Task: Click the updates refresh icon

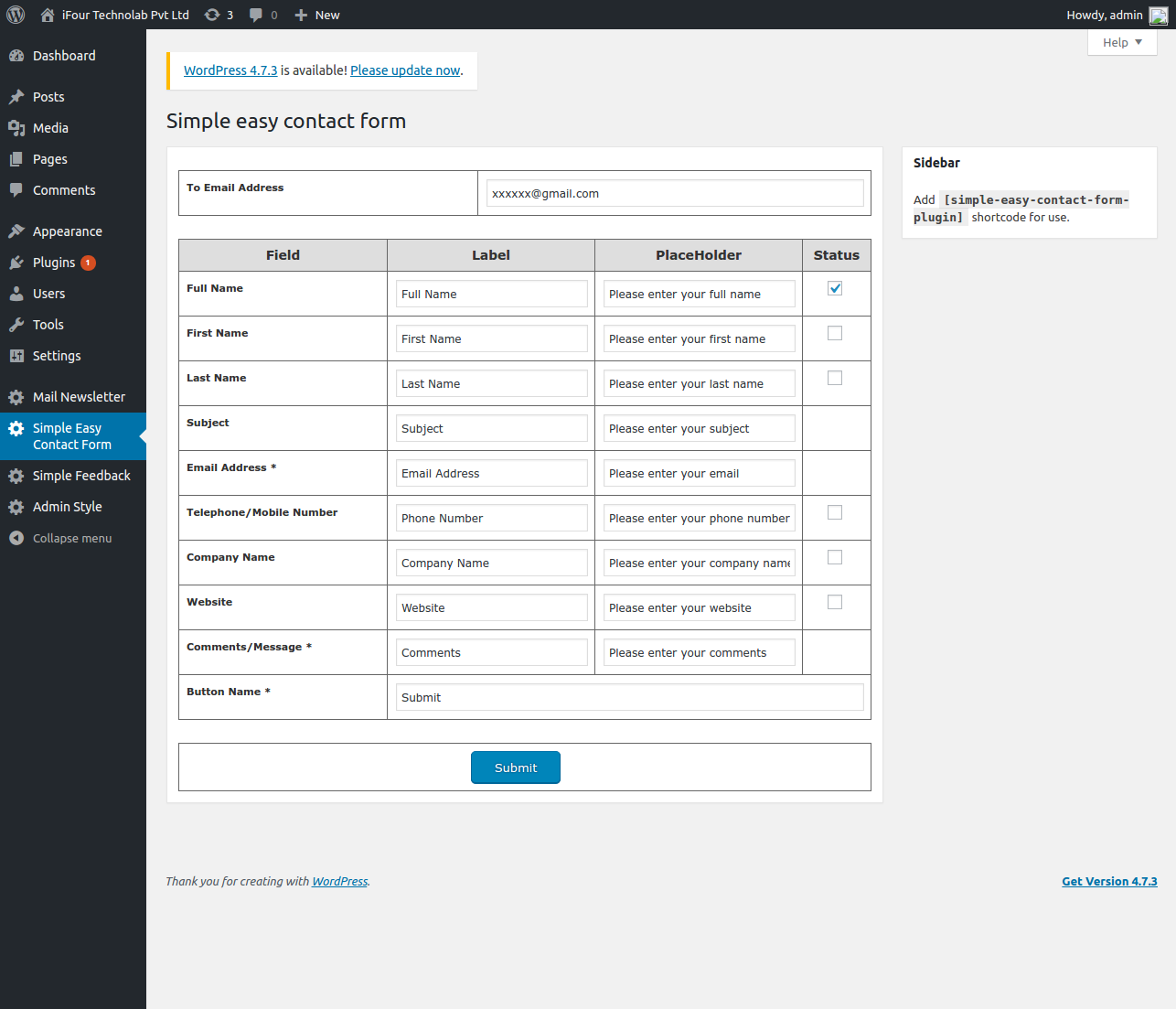Action: [212, 15]
